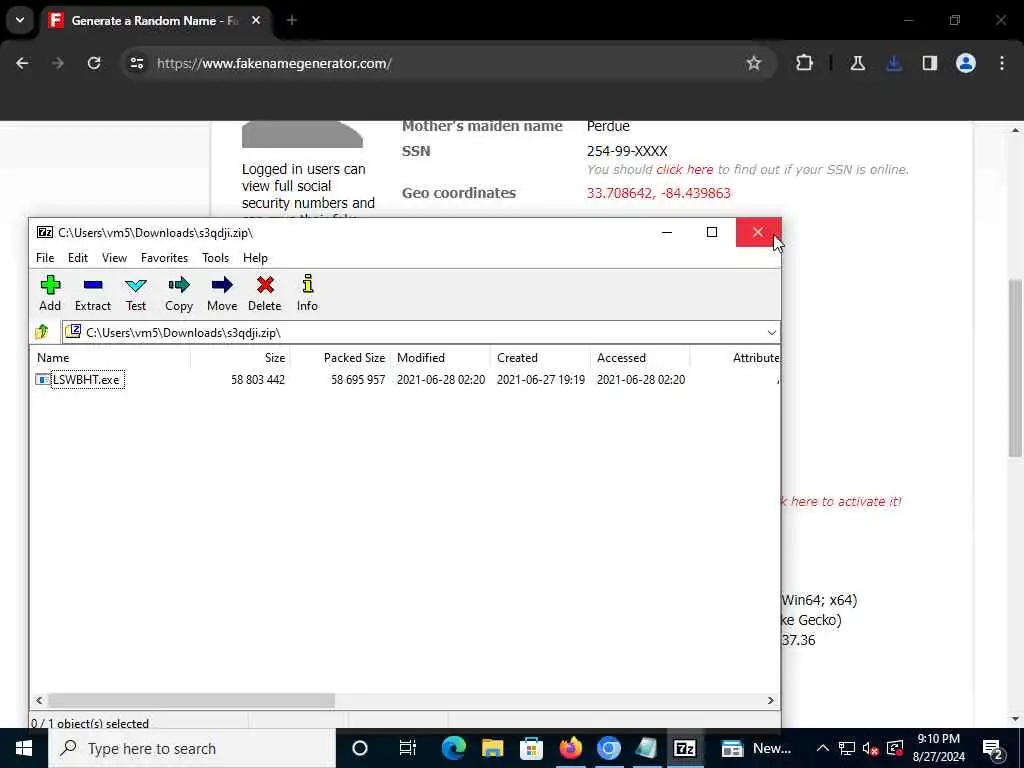Open a new Chrome tab
This screenshot has height=768, width=1024.
click(x=292, y=20)
